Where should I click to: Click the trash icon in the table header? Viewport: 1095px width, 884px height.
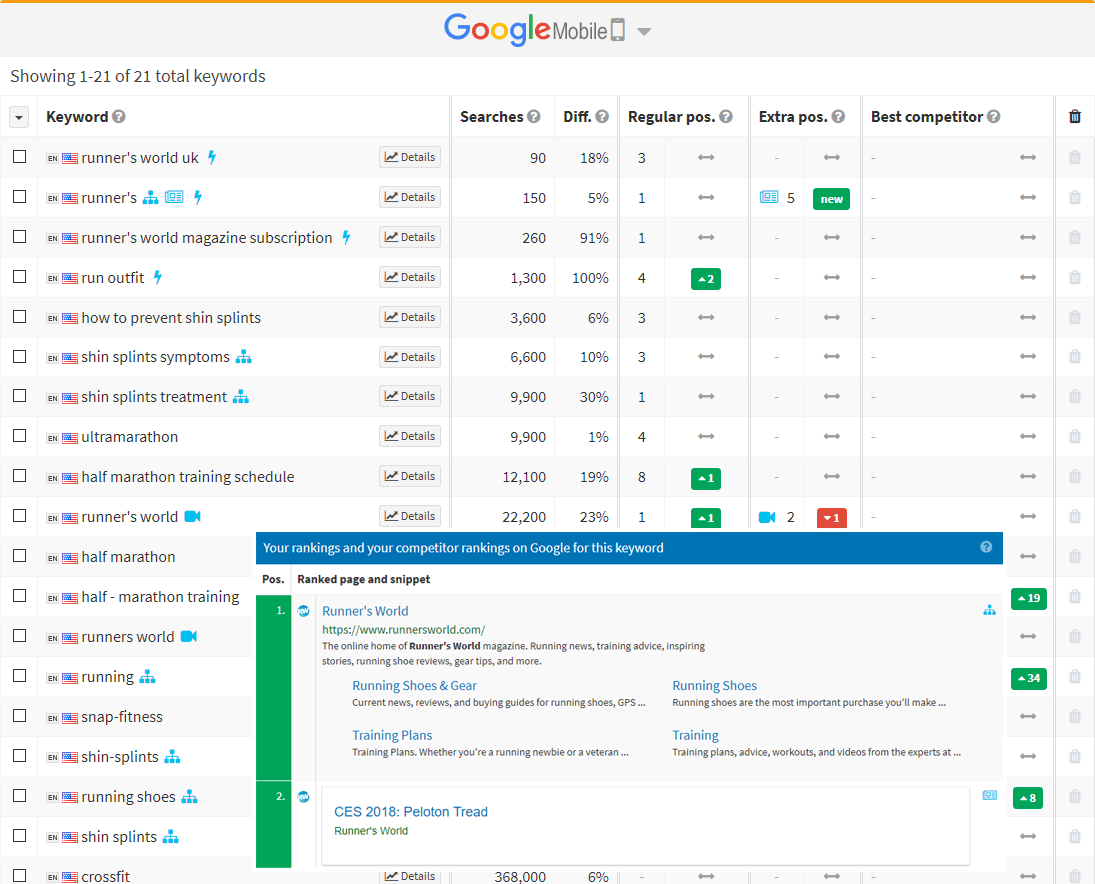[1074, 116]
